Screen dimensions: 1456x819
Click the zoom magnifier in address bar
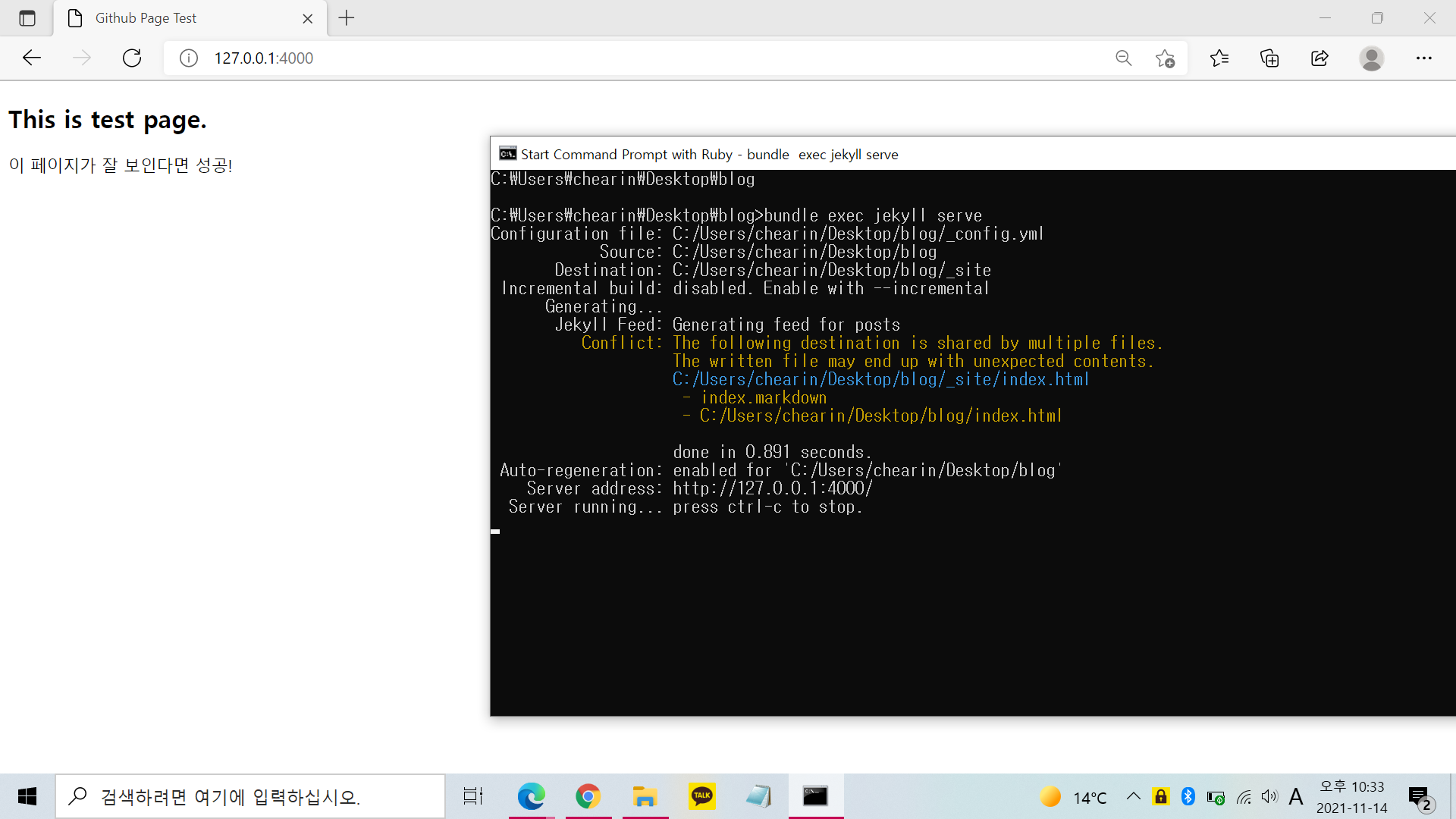coord(1123,58)
